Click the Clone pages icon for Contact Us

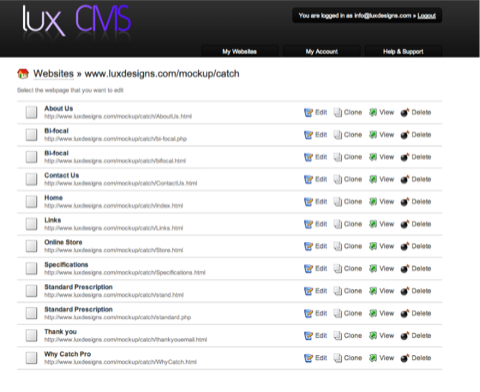[x=338, y=180]
